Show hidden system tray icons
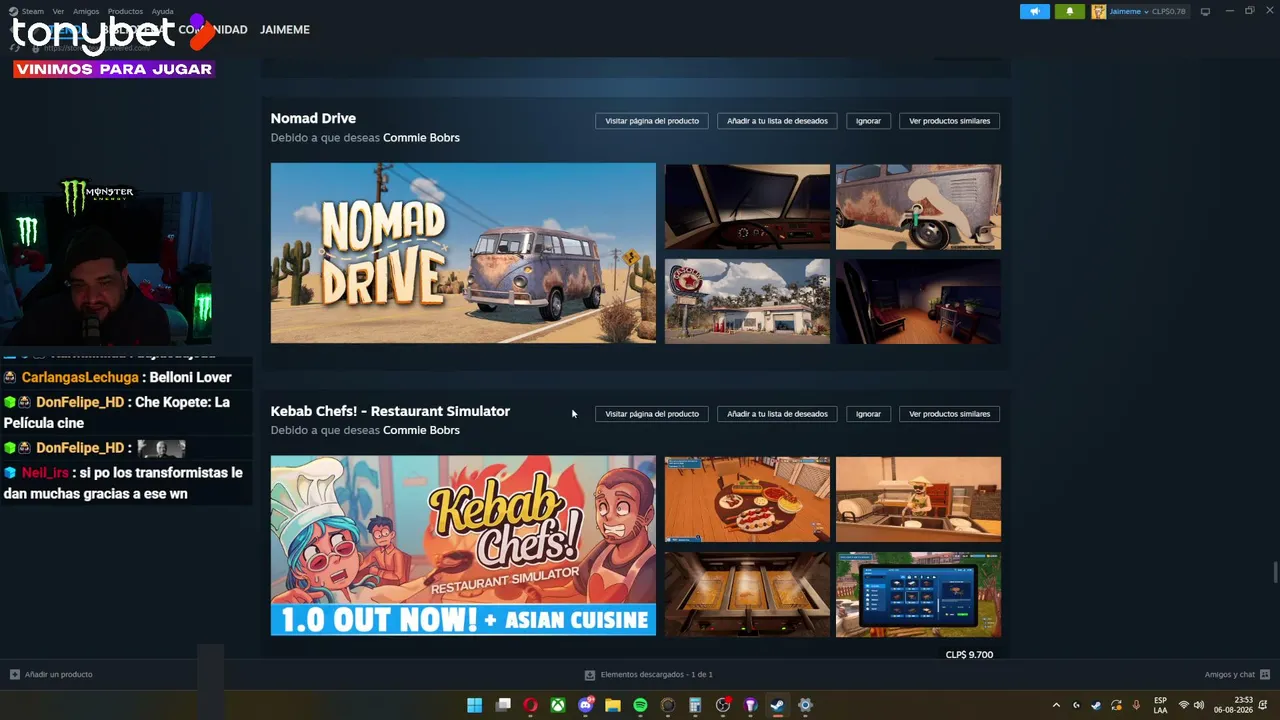 point(1056,705)
